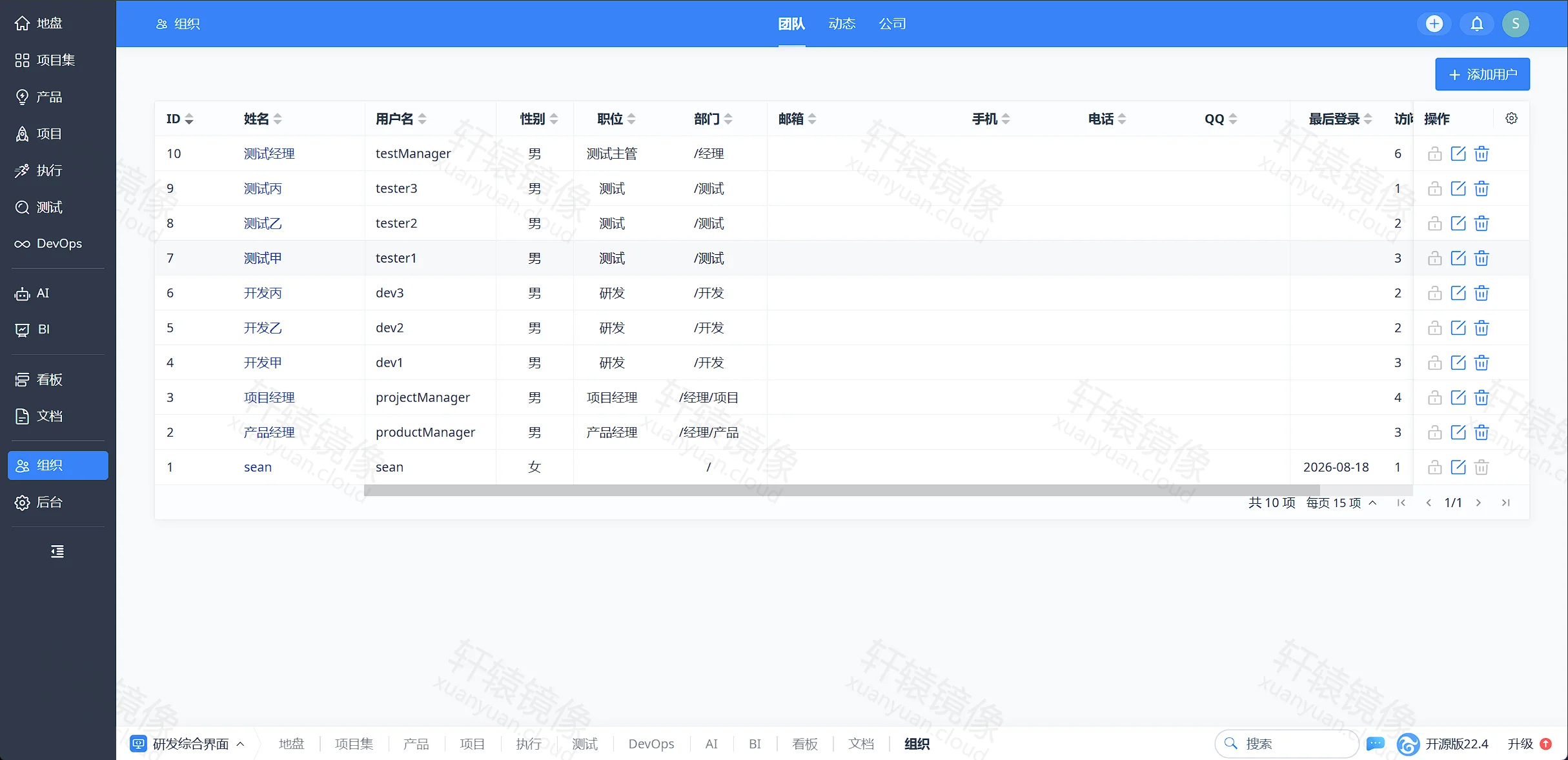
Task: Sort table by 最后登录 column
Action: coord(1341,119)
